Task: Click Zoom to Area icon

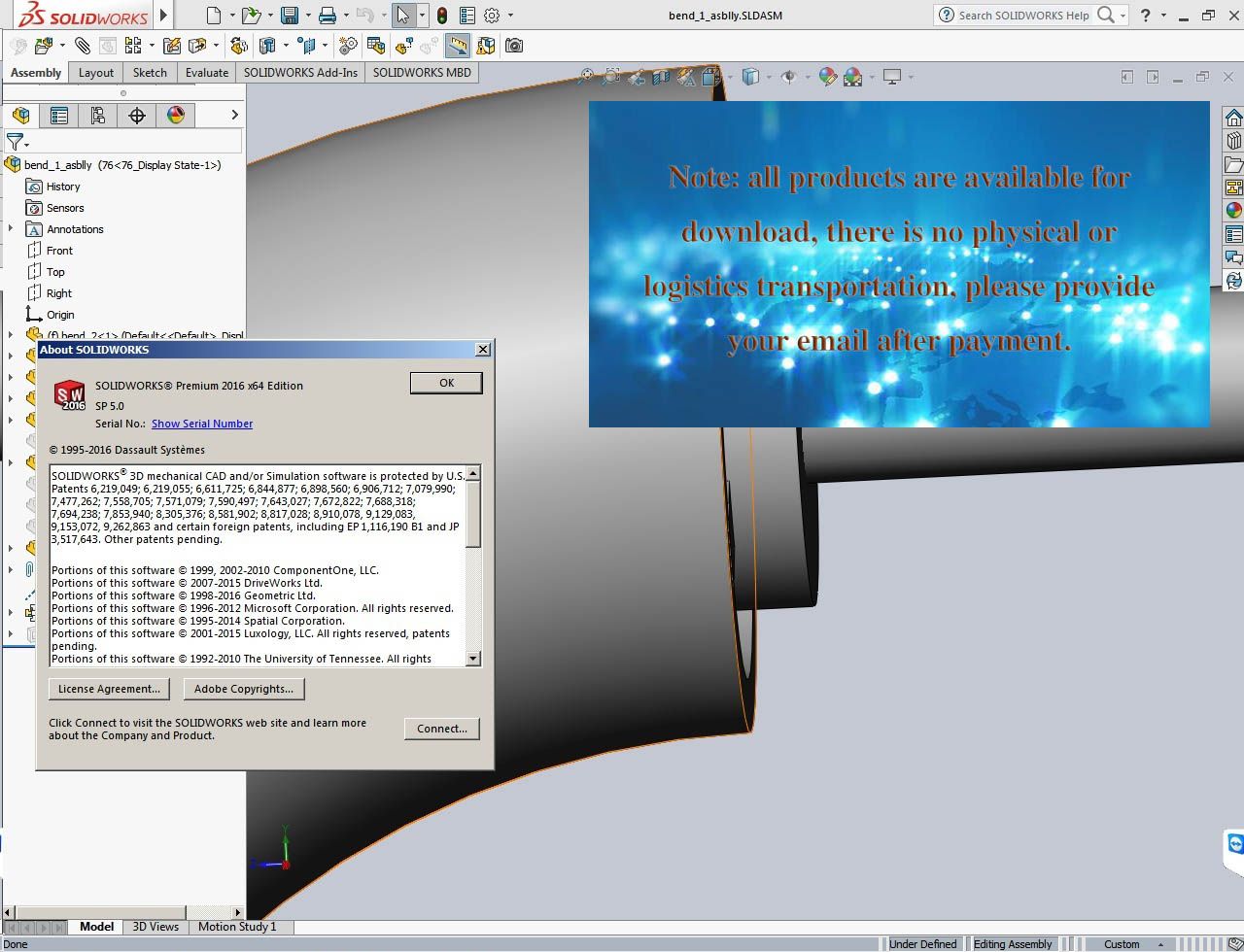Action: click(611, 76)
